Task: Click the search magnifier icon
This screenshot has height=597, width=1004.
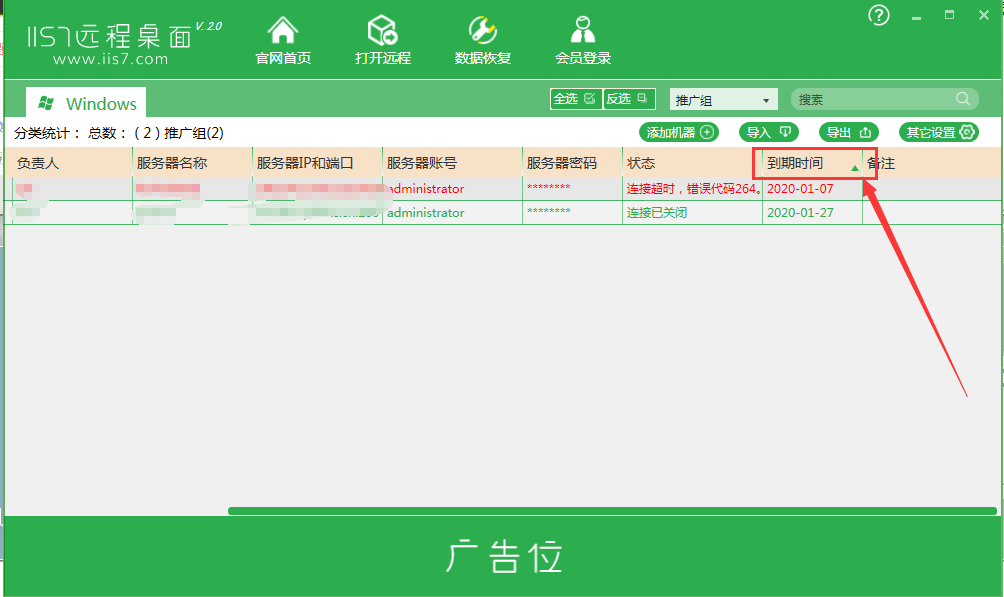Action: (x=964, y=99)
